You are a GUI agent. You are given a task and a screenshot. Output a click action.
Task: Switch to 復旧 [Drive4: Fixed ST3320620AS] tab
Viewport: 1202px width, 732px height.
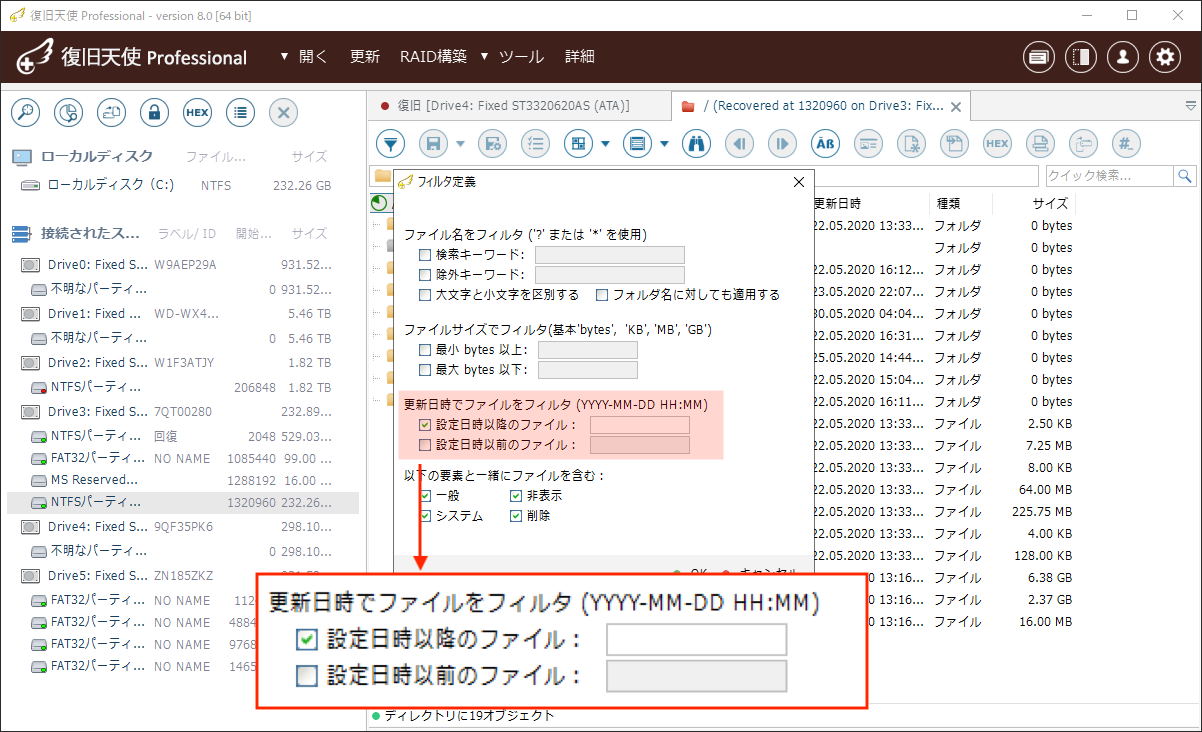tap(519, 105)
